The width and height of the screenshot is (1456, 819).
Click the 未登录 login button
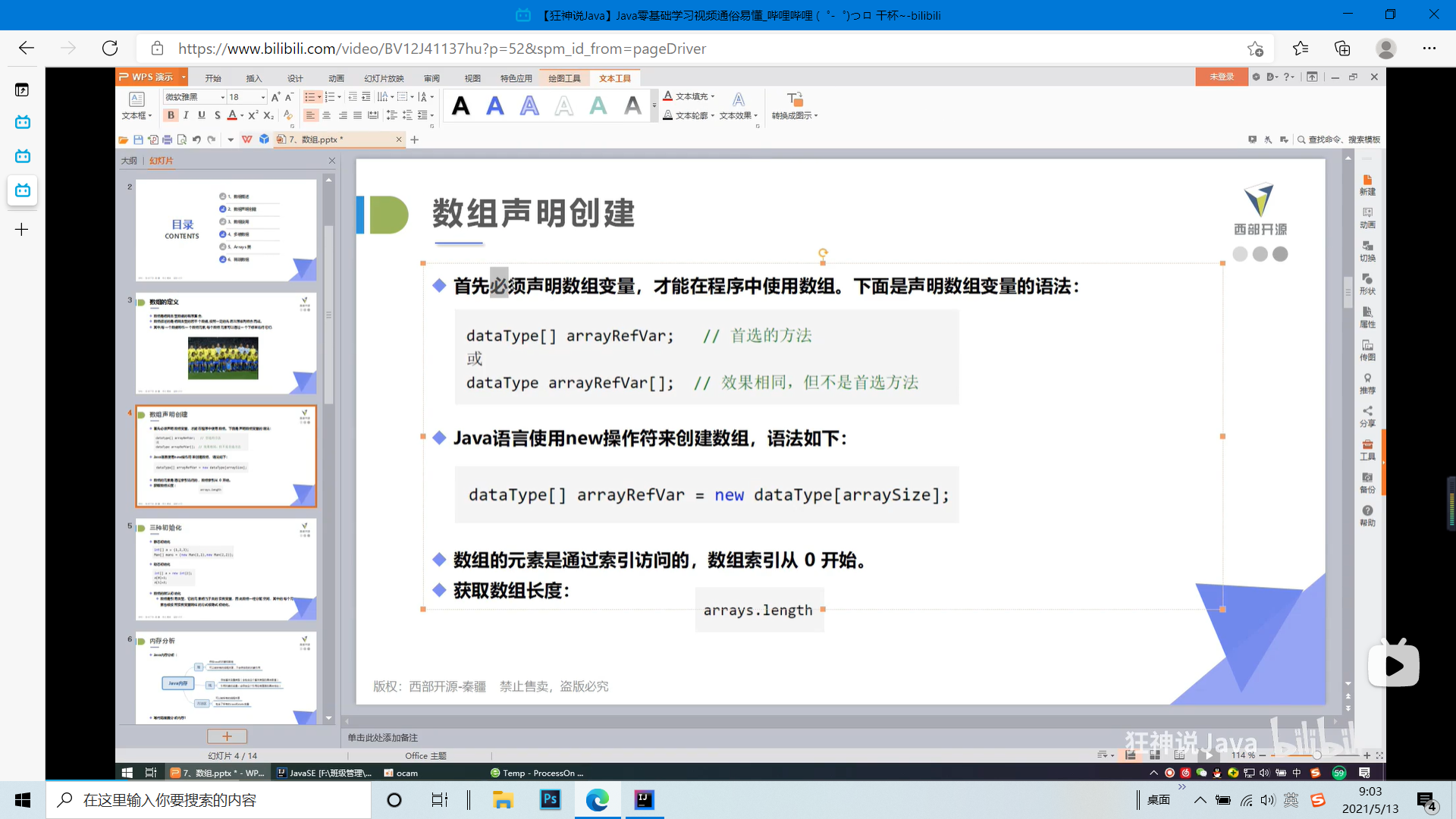pos(1221,77)
